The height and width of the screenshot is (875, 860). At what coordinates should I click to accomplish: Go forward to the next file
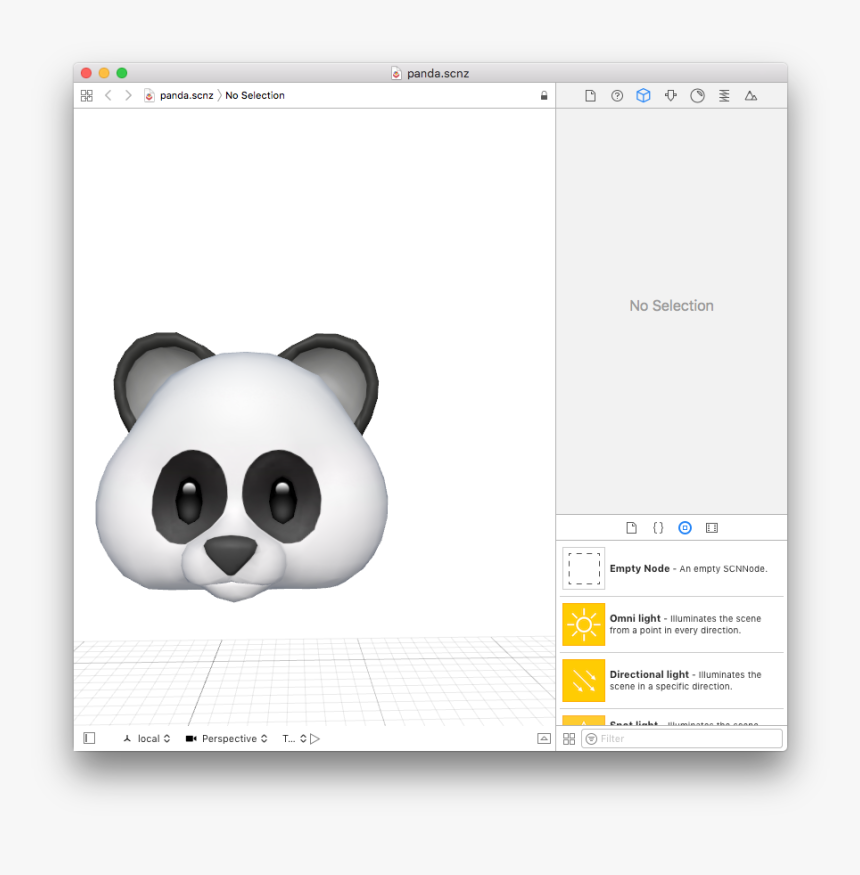[x=128, y=95]
